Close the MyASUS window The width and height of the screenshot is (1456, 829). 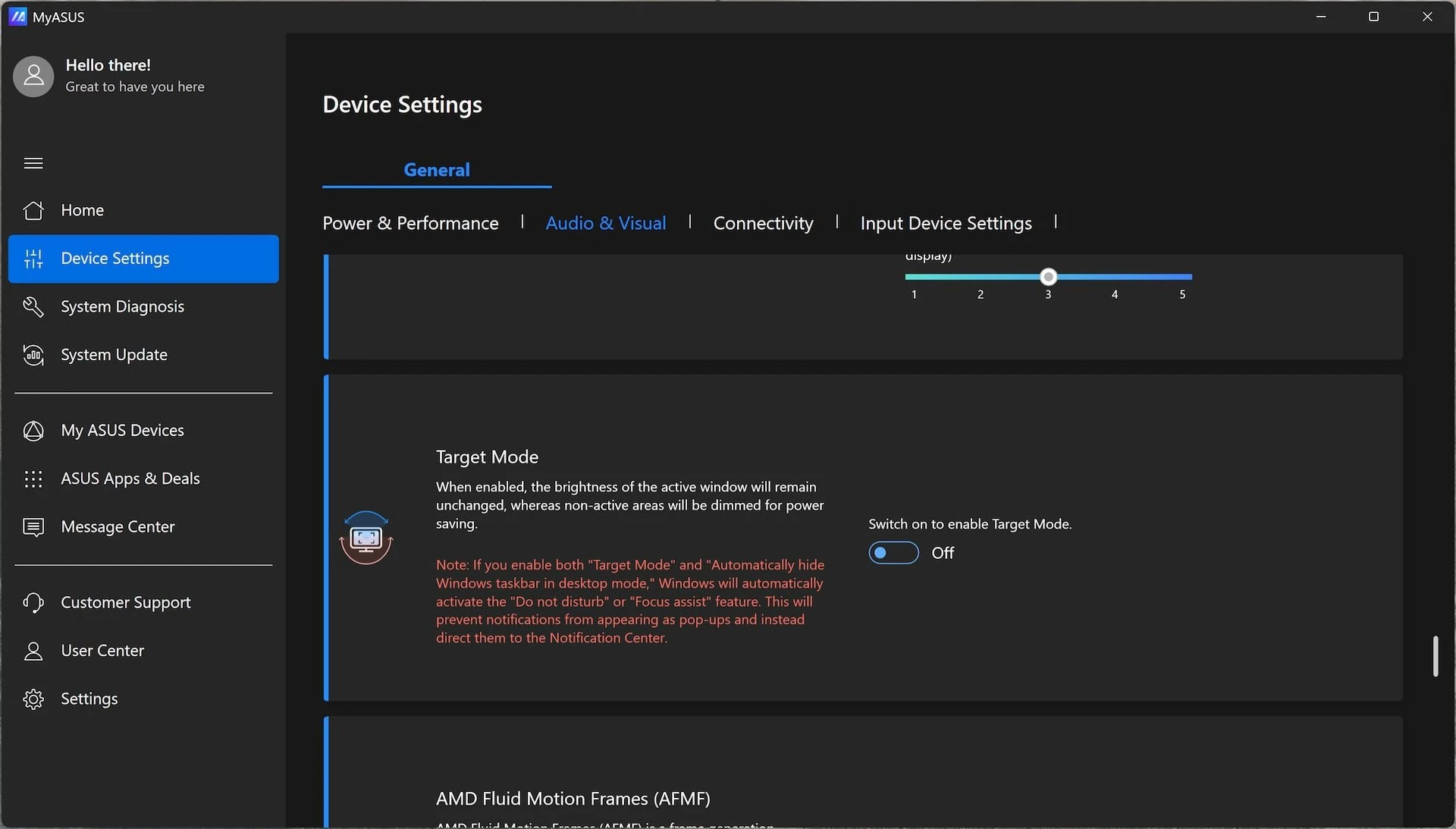[1427, 17]
